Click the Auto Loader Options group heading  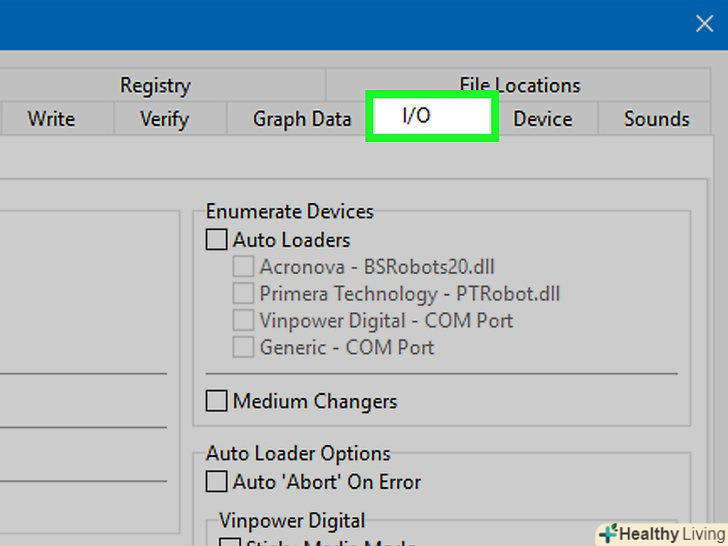[x=298, y=454]
